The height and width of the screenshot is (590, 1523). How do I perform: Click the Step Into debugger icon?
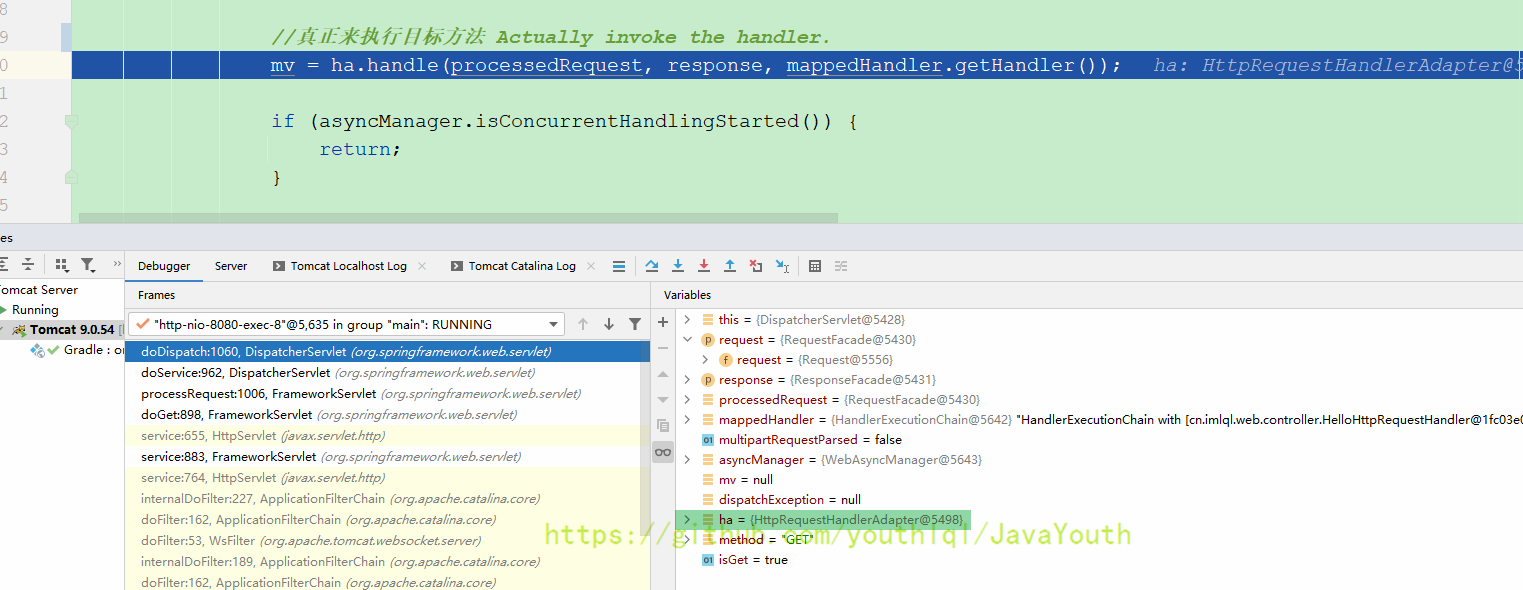click(678, 266)
